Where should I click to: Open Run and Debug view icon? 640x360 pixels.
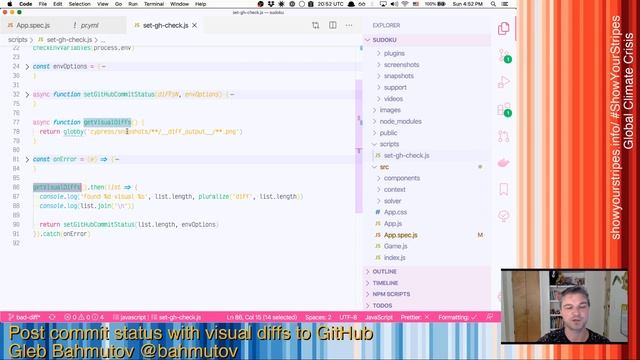504,82
